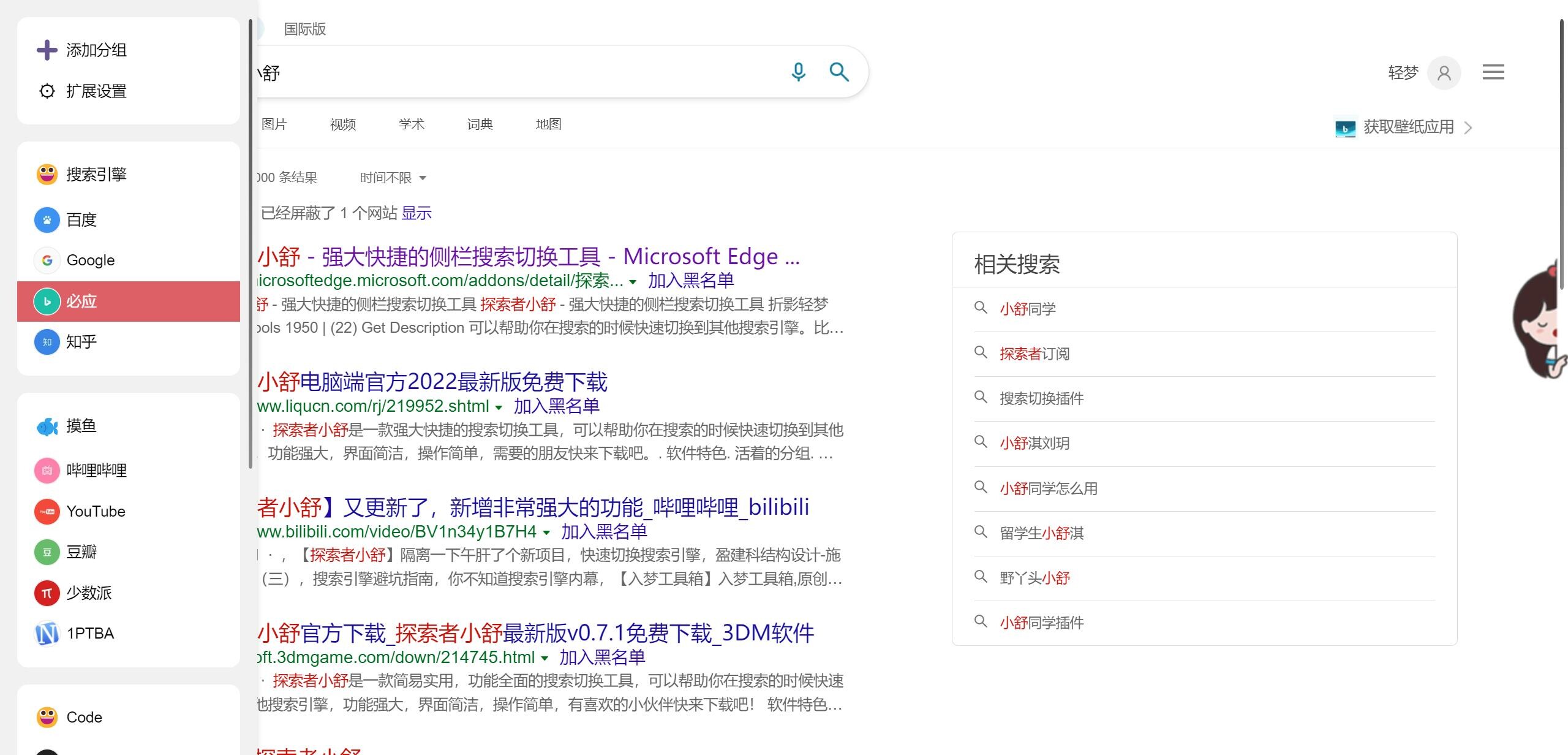Open the bilibili video result title
Image resolution: width=1568 pixels, height=755 pixels.
tap(533, 507)
